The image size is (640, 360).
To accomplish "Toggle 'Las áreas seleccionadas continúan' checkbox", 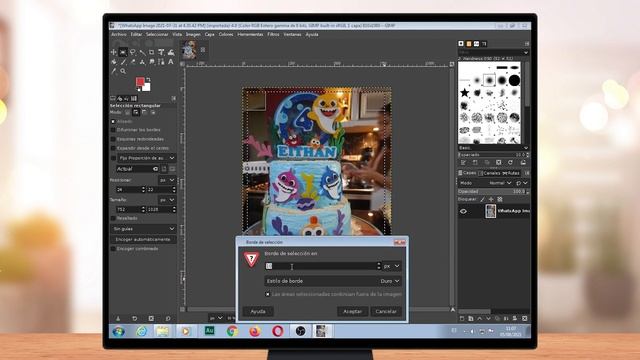I will 268,294.
